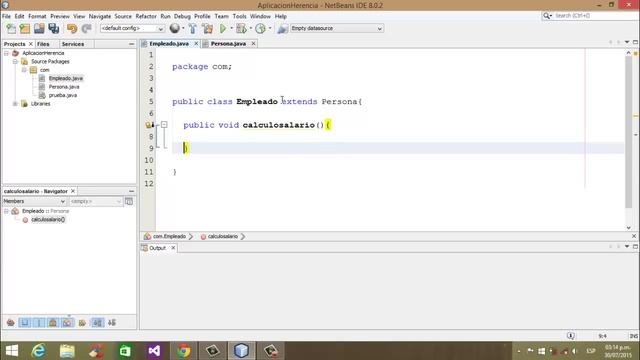Click the Windows Start button
640x360 pixels.
11,351
